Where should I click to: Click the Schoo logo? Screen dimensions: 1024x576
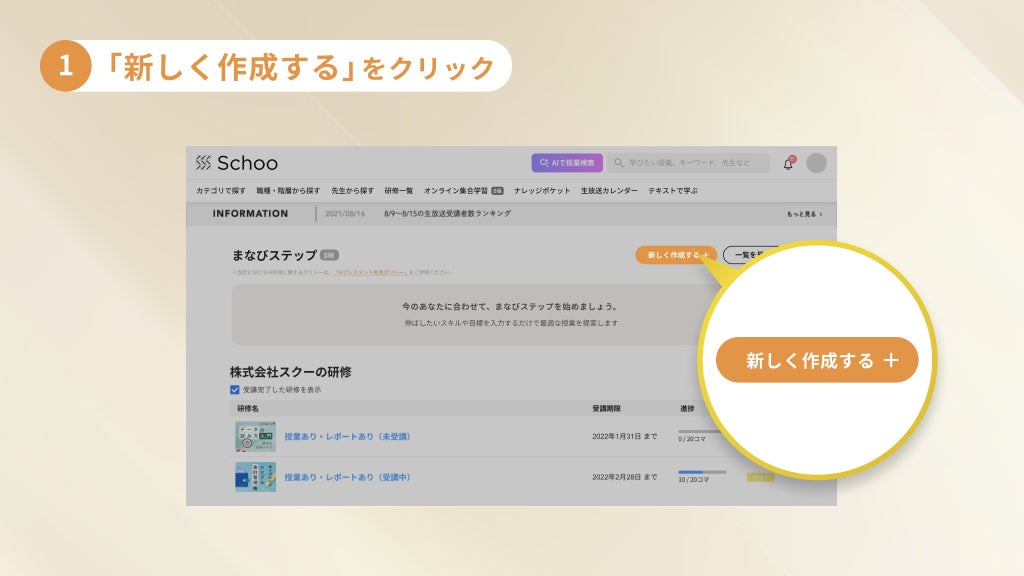click(x=236, y=163)
